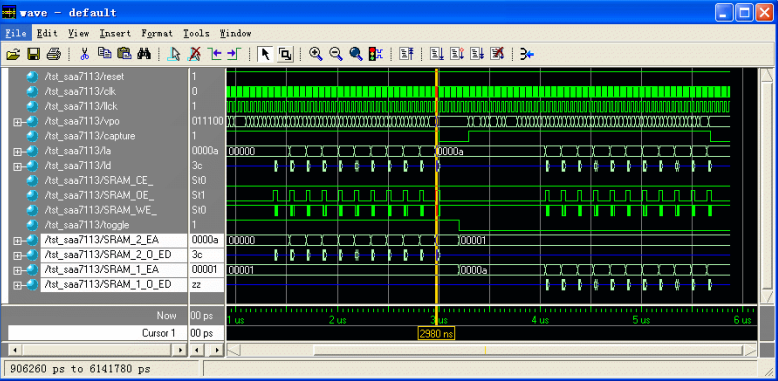Open the Tools menu

(196, 33)
